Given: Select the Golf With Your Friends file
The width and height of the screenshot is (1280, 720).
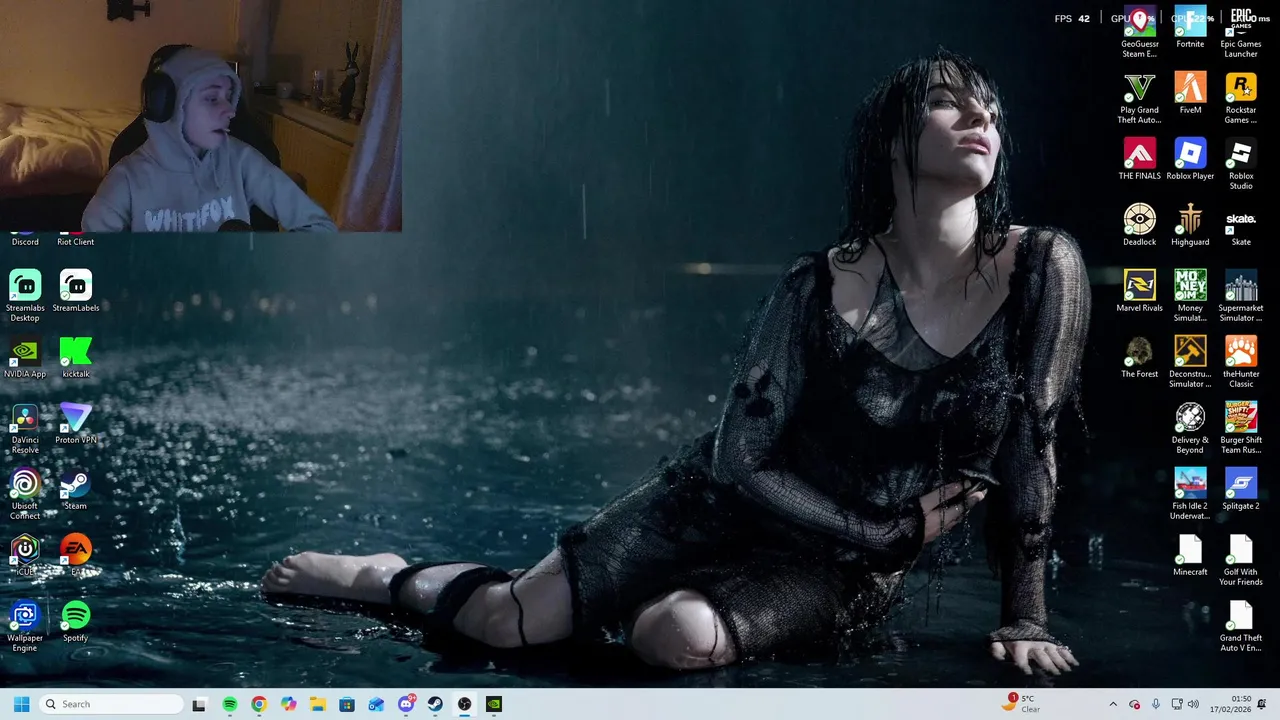Looking at the screenshot, I should point(1241,560).
